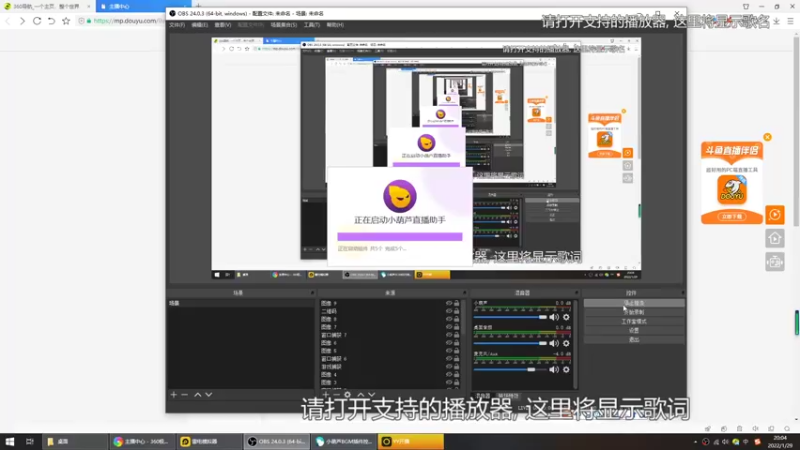The image size is (800, 450).
Task: Toggle visibility of 图像 4
Action: point(449,374)
